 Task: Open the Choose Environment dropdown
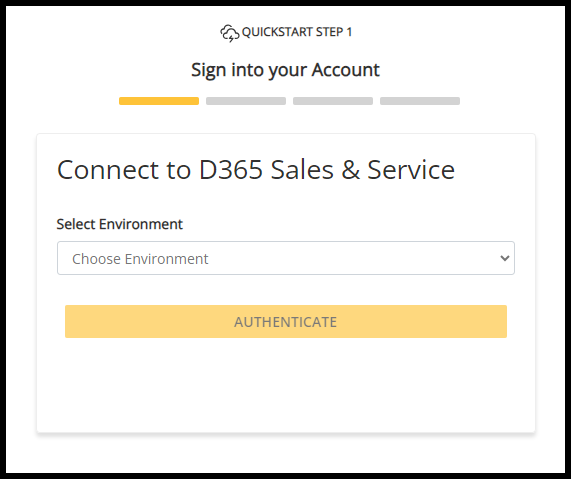click(x=286, y=258)
